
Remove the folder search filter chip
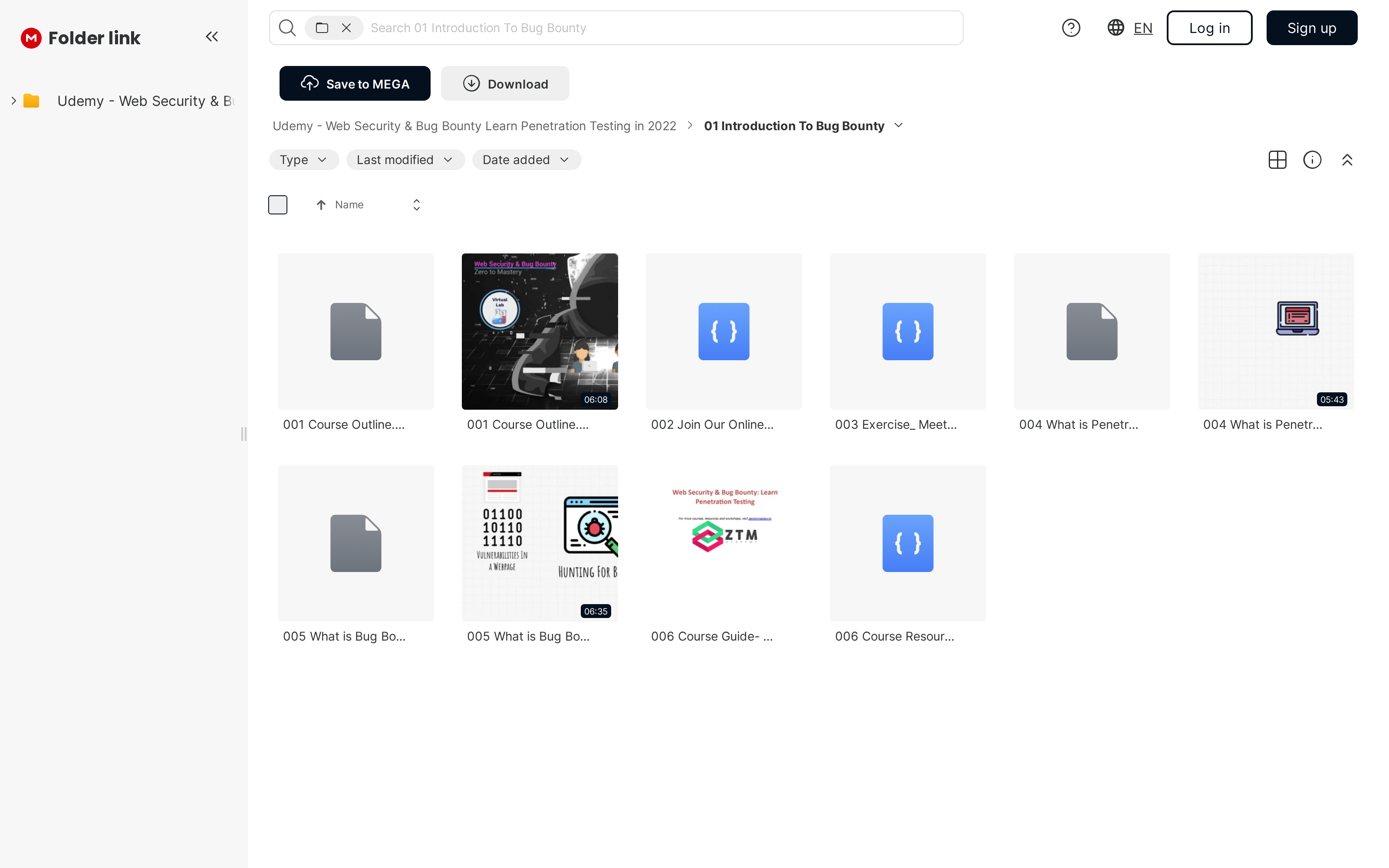click(x=346, y=27)
